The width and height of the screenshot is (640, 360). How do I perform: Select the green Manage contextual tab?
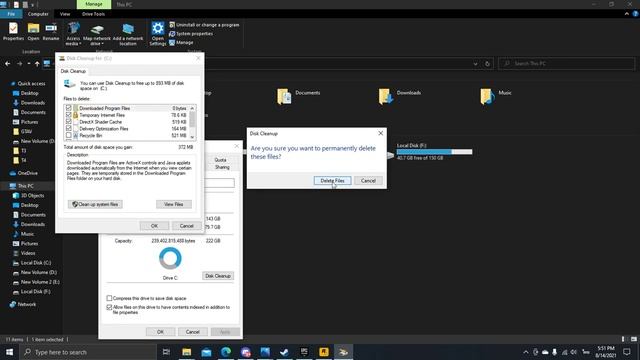point(94,4)
